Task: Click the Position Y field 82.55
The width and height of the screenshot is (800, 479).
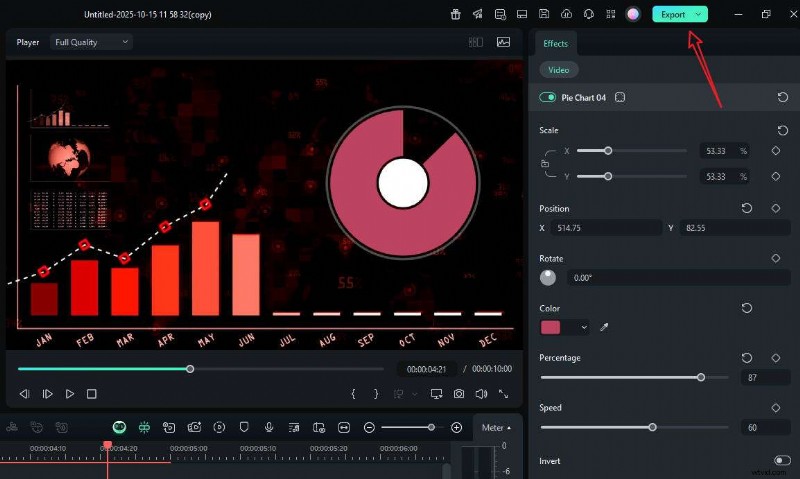Action: tap(735, 228)
